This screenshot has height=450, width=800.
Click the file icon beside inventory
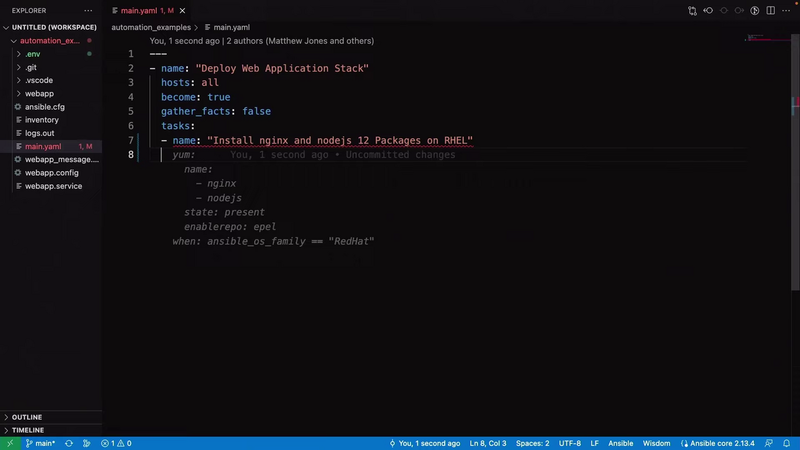18,120
